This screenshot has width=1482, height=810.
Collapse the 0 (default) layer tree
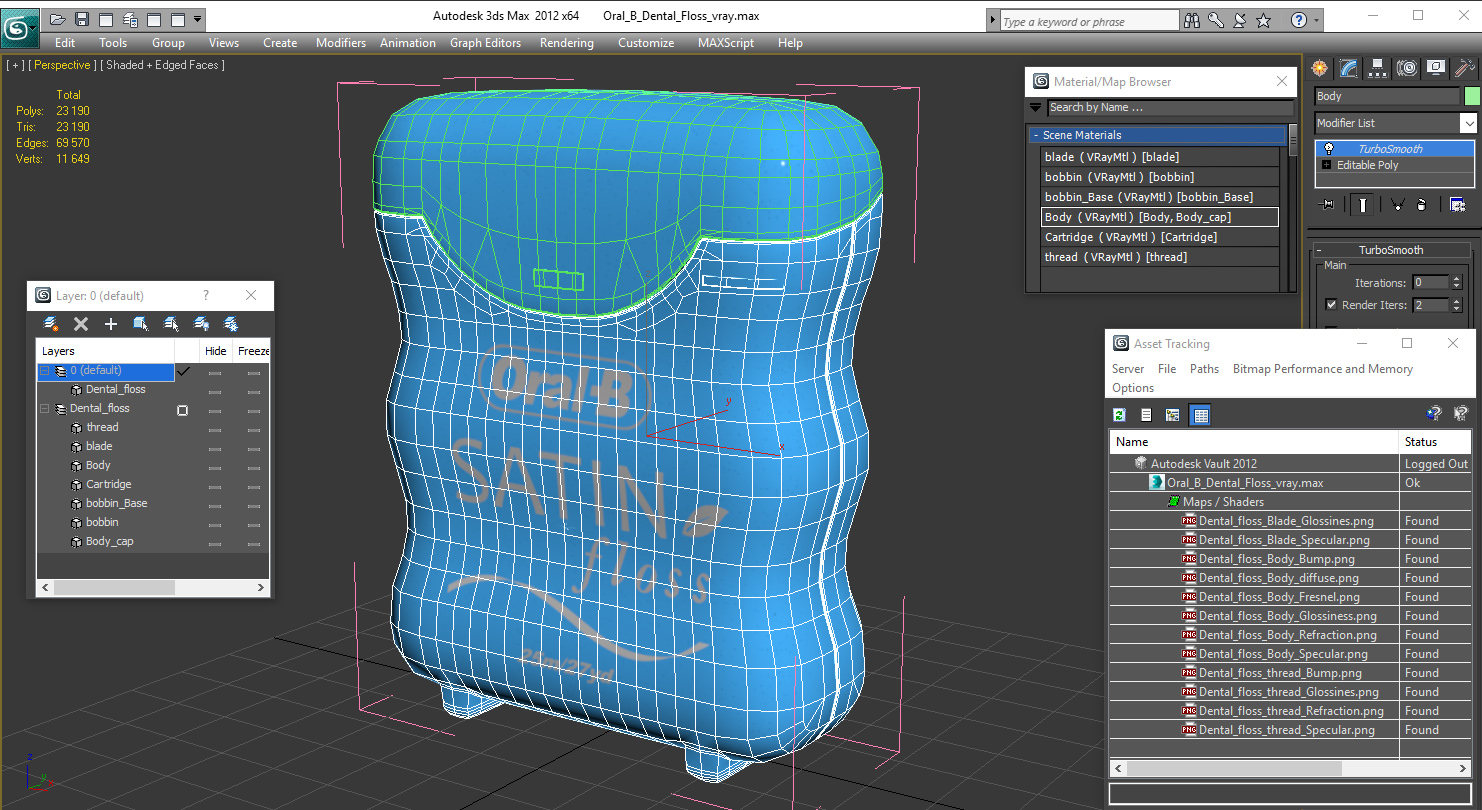pyautogui.click(x=45, y=371)
